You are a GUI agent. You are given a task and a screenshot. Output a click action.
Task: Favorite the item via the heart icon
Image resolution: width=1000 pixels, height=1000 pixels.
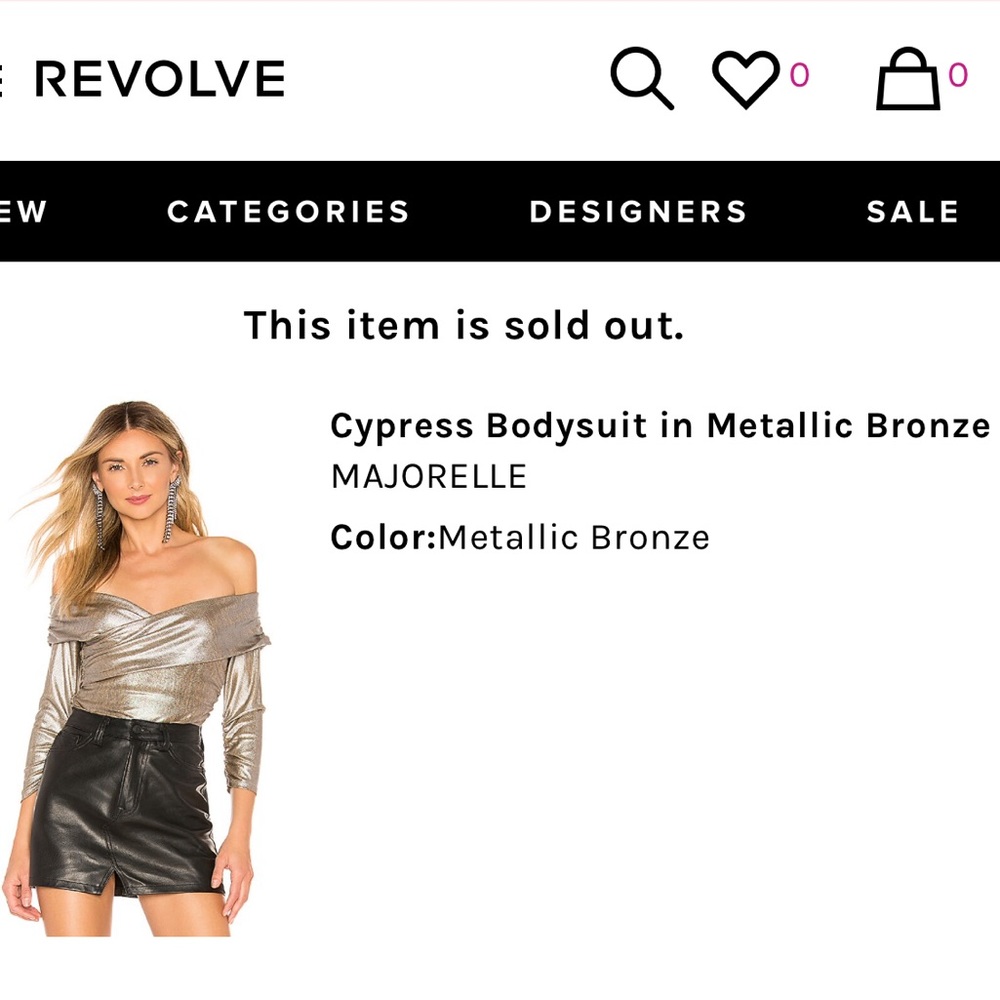pyautogui.click(x=744, y=79)
